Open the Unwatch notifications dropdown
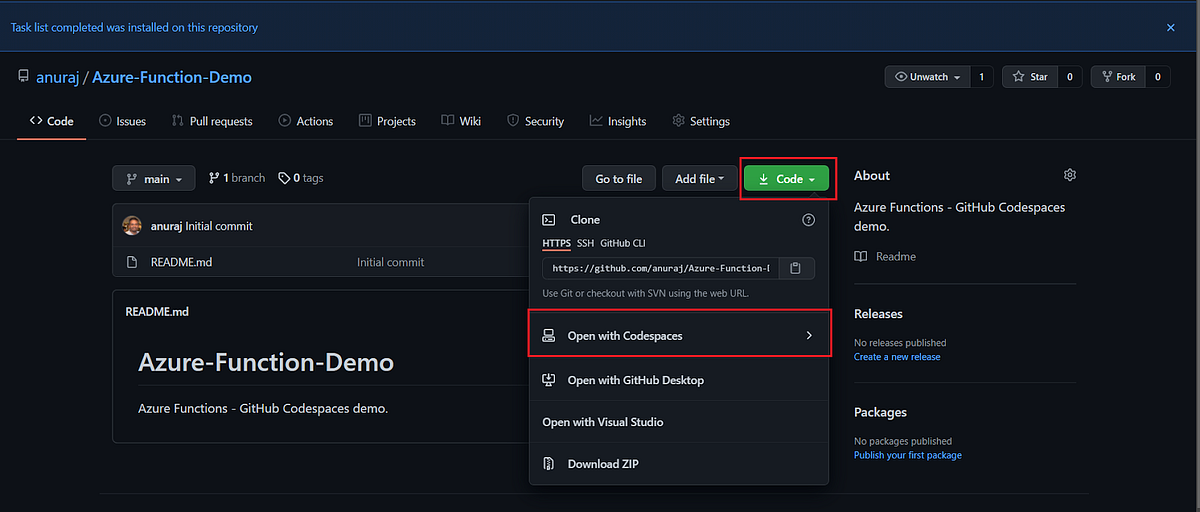The height and width of the screenshot is (512, 1200). [x=927, y=77]
